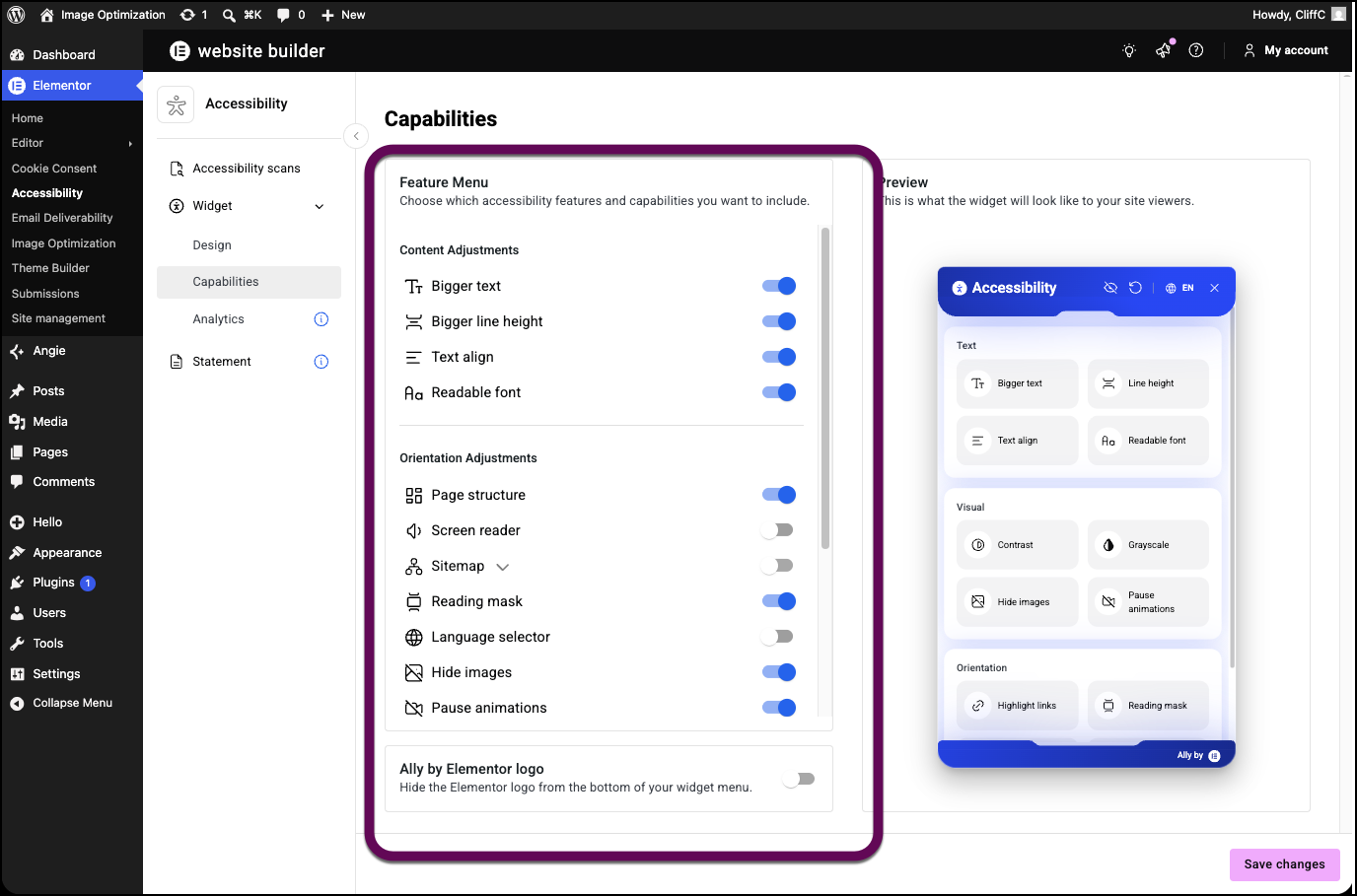Open the search icon in admin bar
1357x896 pixels.
[229, 15]
